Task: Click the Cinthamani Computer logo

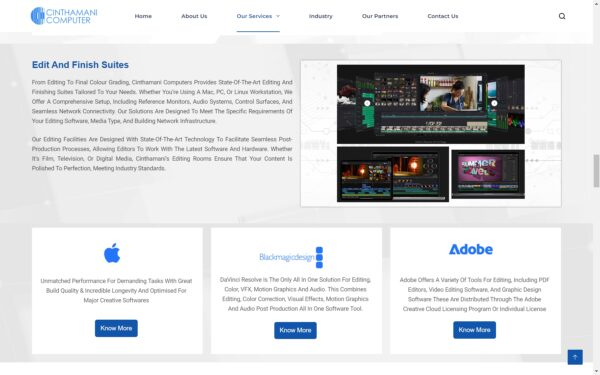Action: (x=64, y=16)
